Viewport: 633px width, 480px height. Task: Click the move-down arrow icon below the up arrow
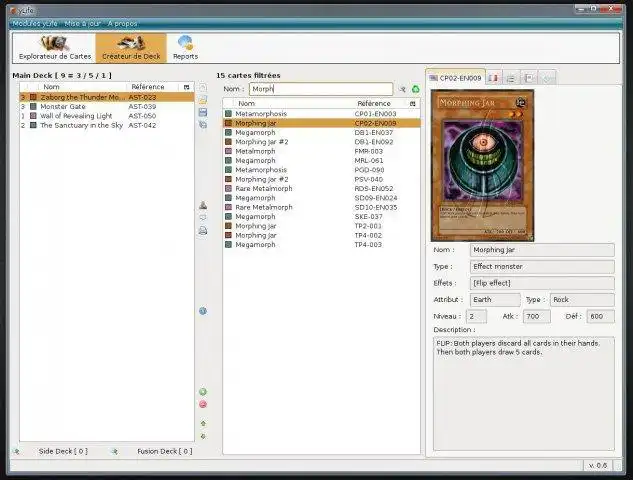coord(203,436)
